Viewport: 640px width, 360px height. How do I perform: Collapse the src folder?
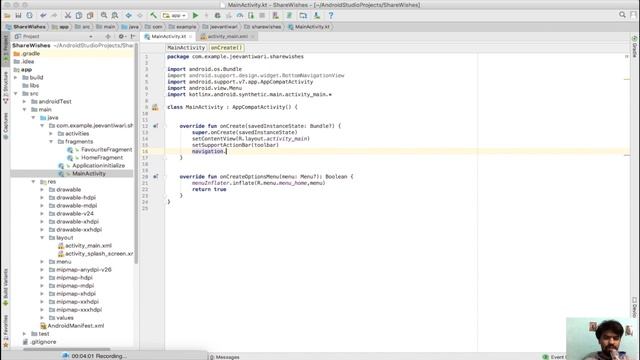[16, 93]
